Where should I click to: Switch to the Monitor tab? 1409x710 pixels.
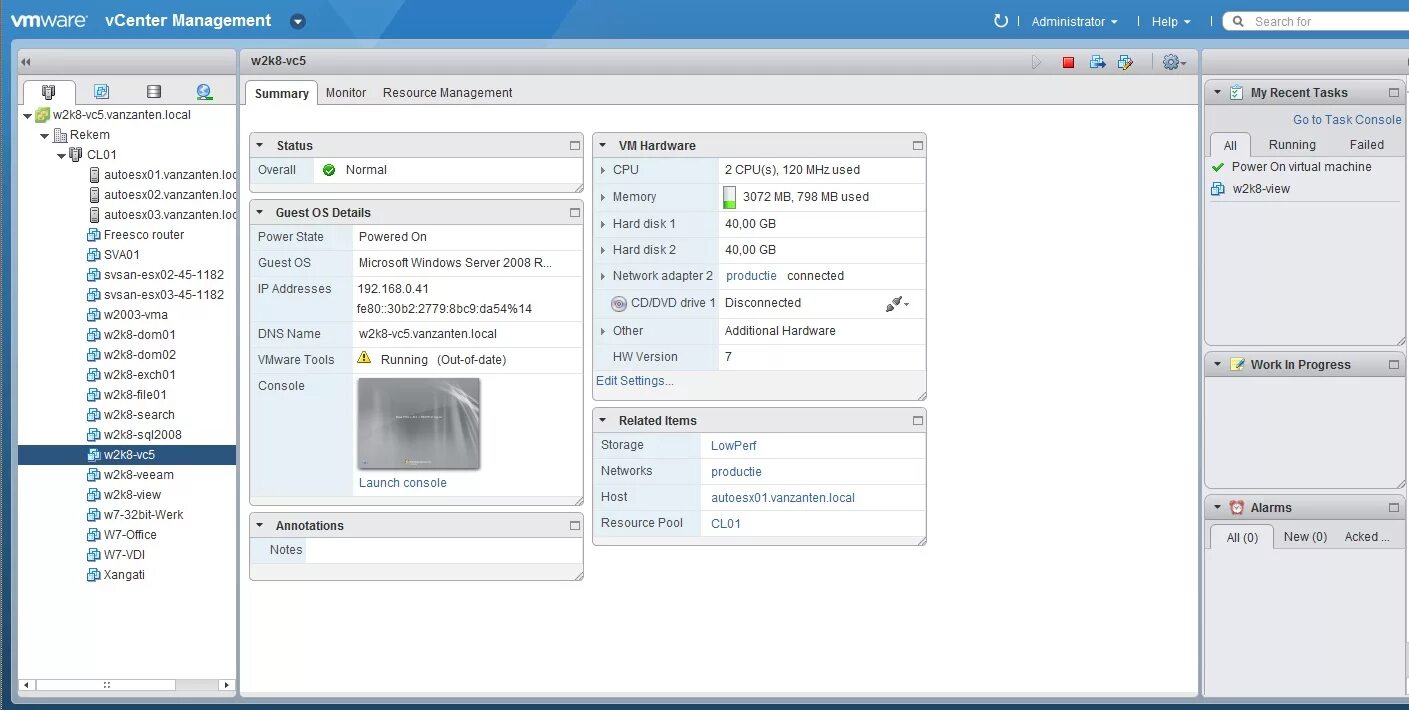click(x=346, y=92)
